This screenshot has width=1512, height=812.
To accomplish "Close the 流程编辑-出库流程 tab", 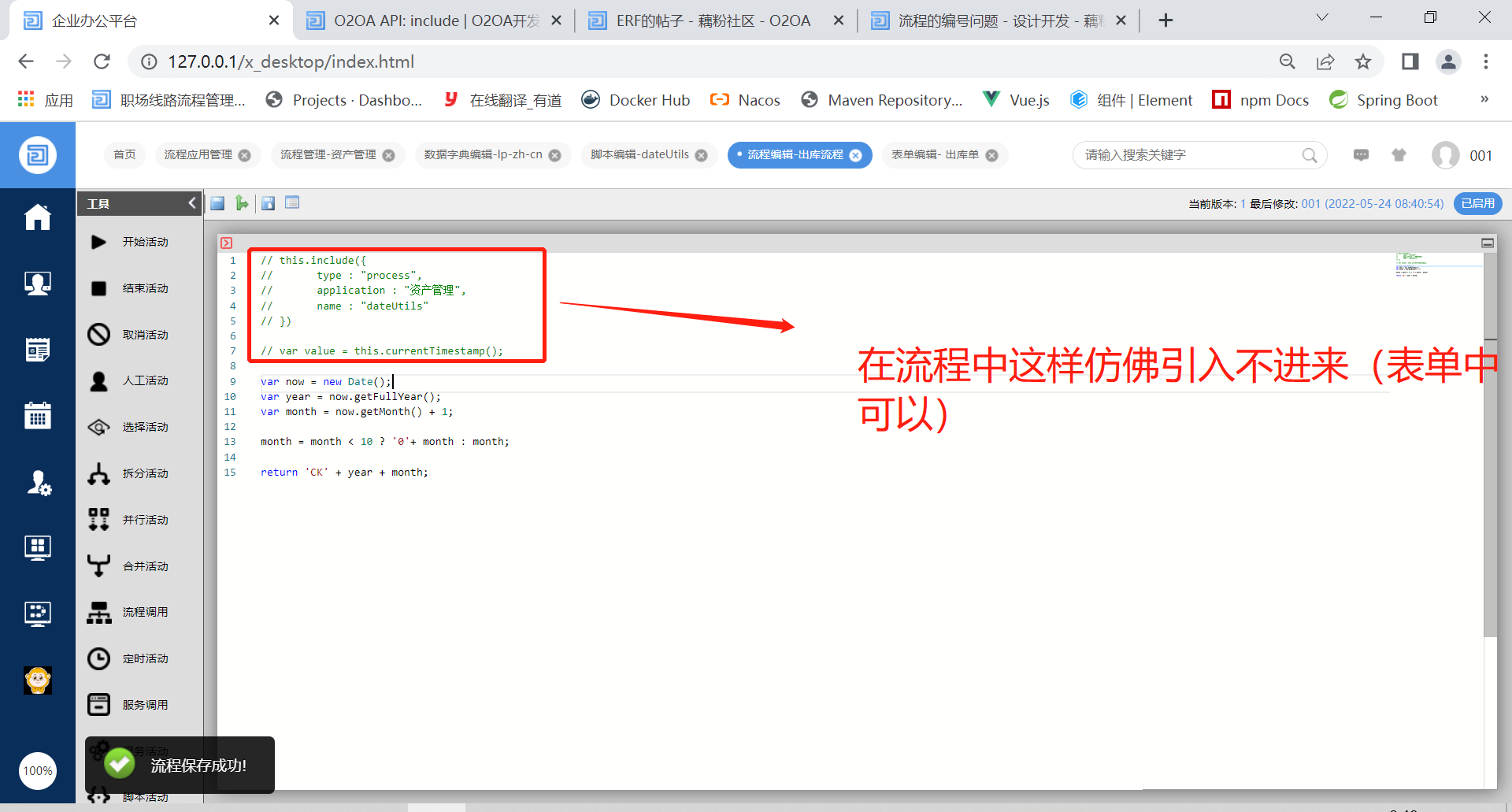I will [x=856, y=156].
